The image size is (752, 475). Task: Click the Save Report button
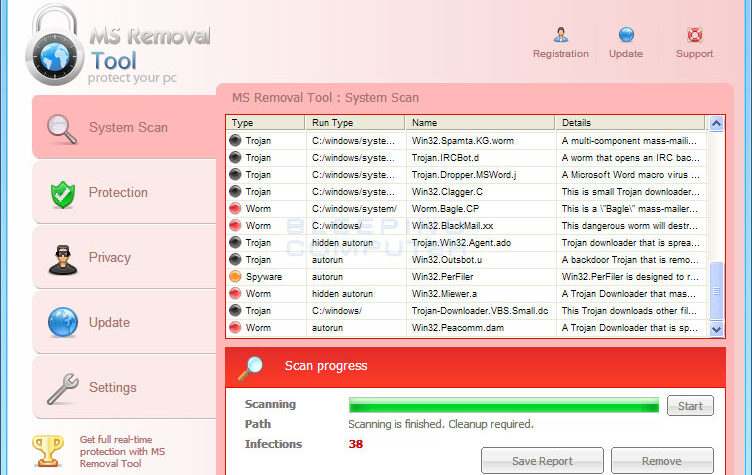542,461
